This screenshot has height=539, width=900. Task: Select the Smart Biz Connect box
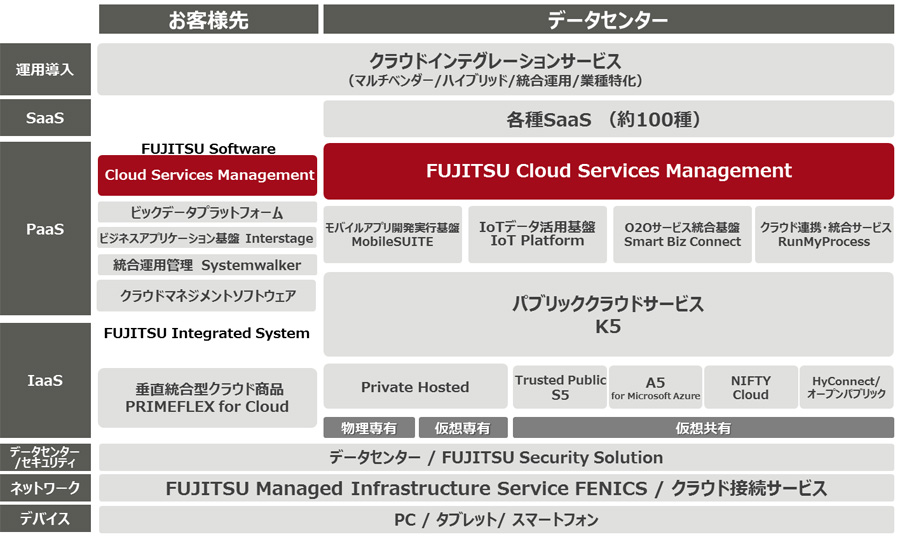pyautogui.click(x=681, y=235)
